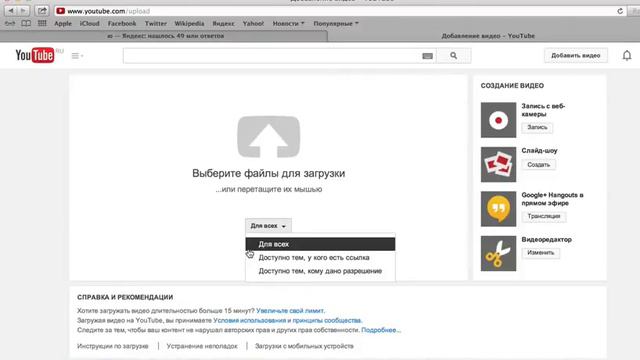This screenshot has height=360, width=640.
Task: Open the Wikipedia bookmark
Action: pos(189,24)
